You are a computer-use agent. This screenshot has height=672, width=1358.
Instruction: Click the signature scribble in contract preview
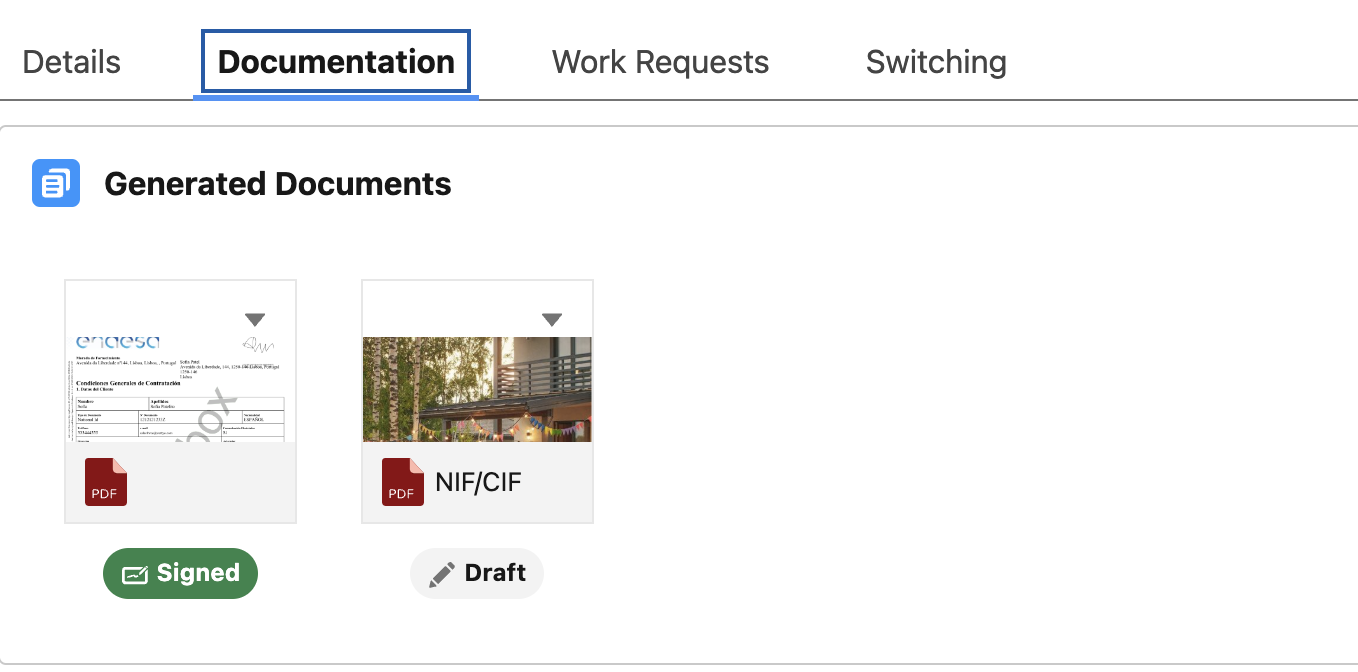[x=257, y=345]
